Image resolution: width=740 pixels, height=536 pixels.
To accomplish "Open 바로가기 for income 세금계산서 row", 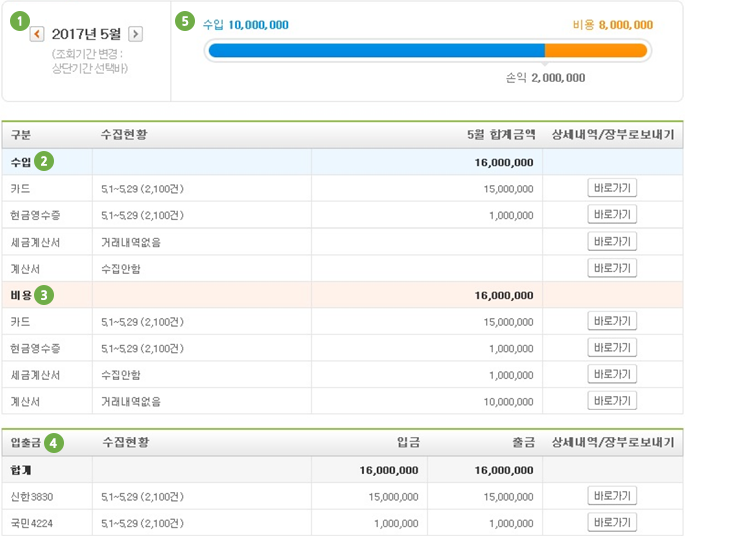I will (x=612, y=241).
